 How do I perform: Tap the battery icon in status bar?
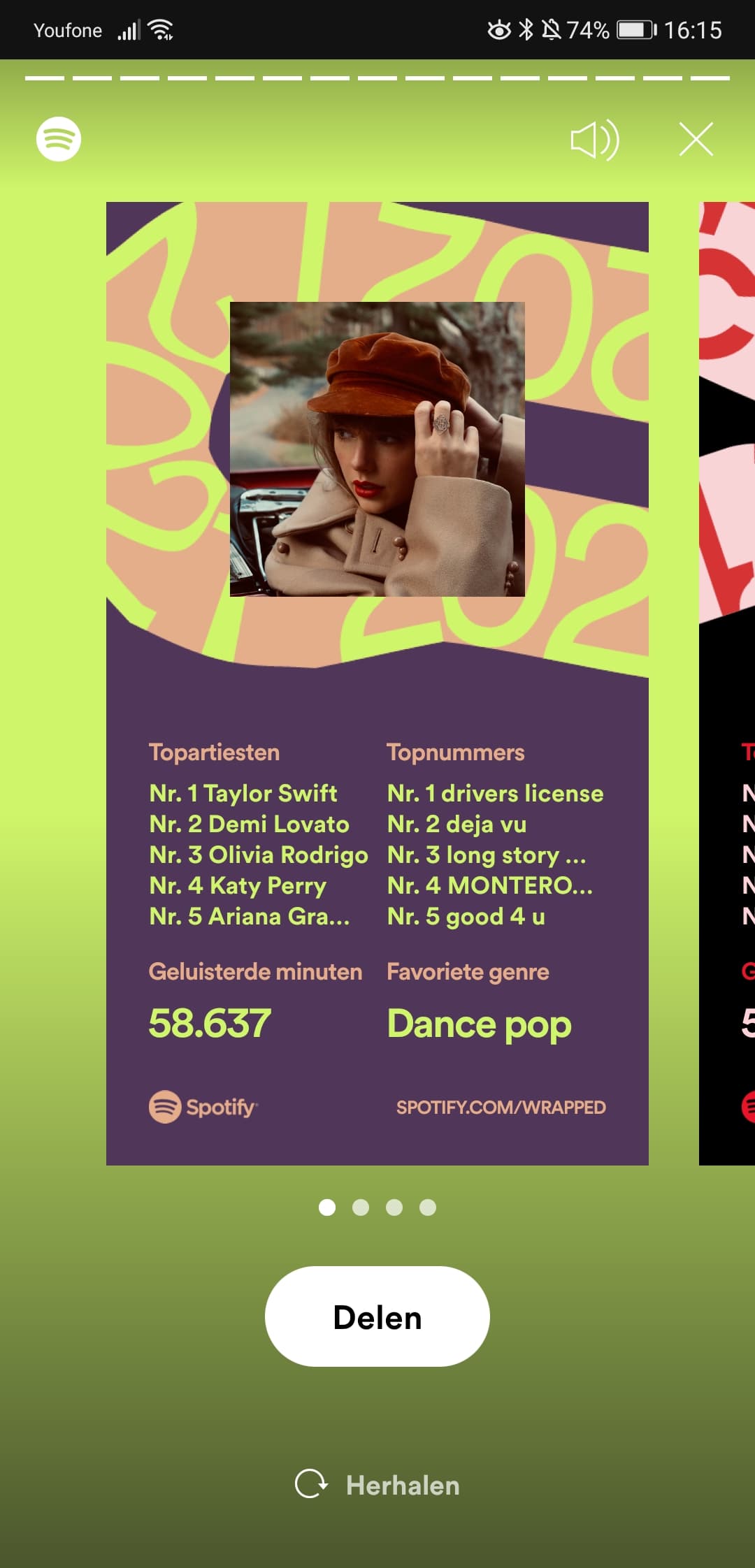pos(637,30)
